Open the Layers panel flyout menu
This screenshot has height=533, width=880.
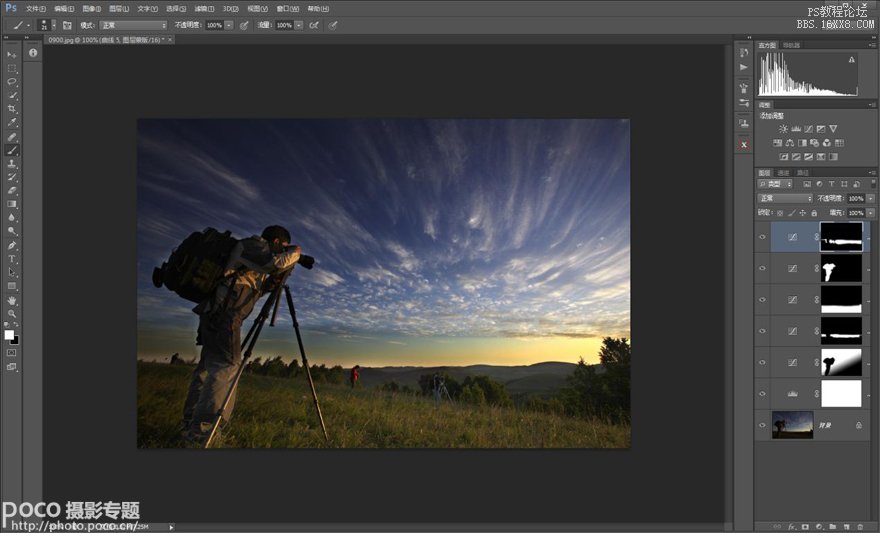(x=872, y=172)
